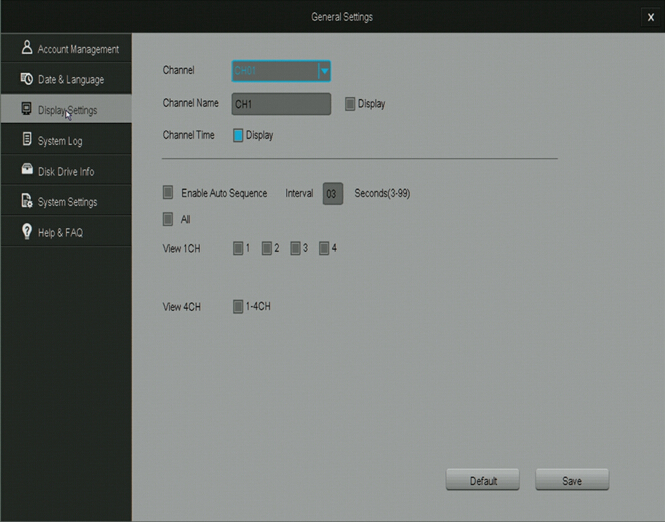Go to Disk Drive Info

pyautogui.click(x=66, y=170)
